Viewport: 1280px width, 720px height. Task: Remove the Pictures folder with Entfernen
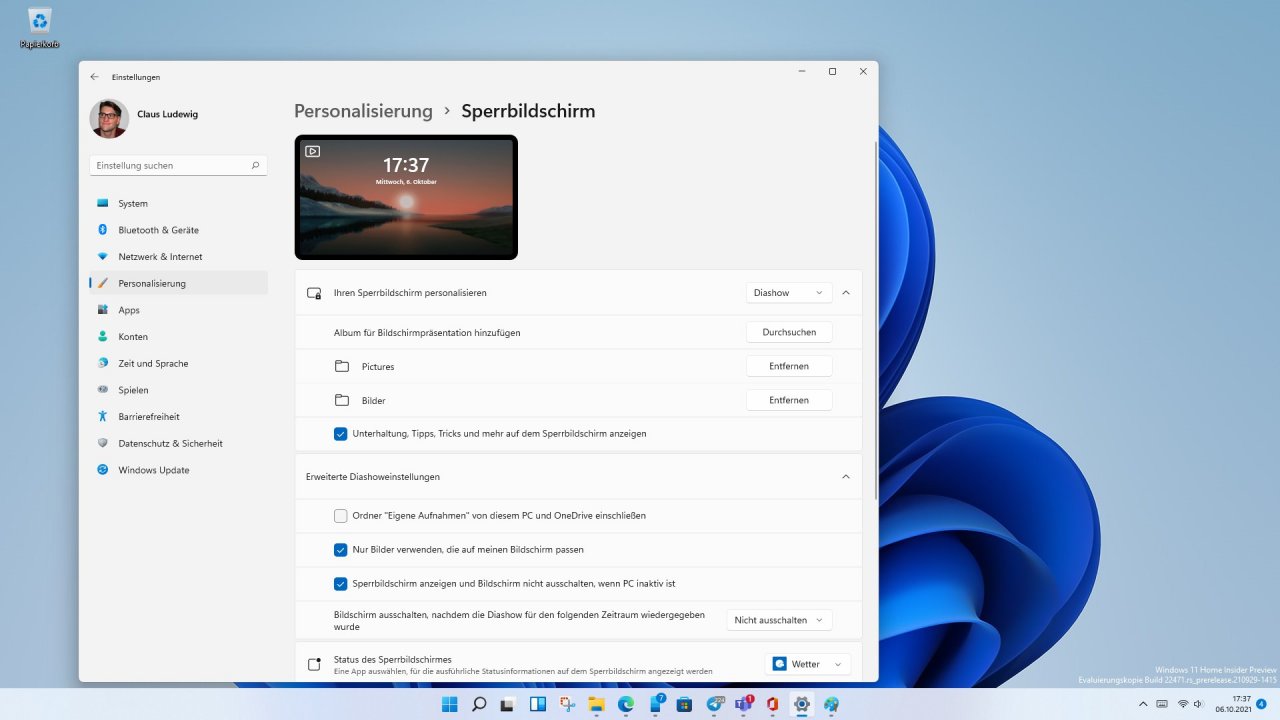pos(789,366)
